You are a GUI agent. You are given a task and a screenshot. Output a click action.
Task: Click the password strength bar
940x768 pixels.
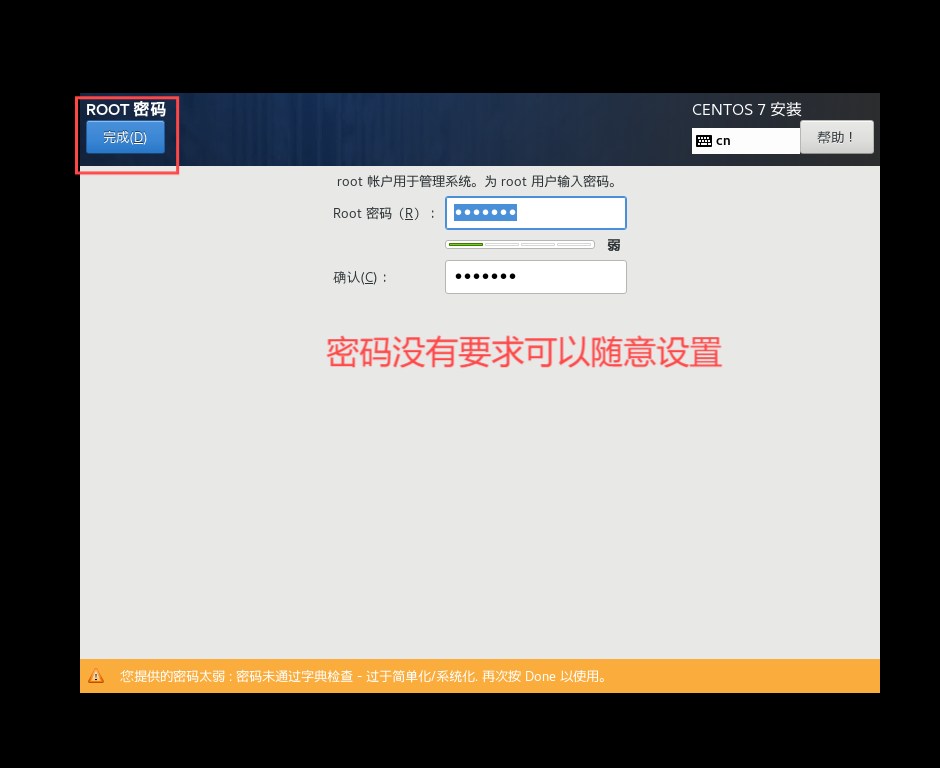point(520,245)
